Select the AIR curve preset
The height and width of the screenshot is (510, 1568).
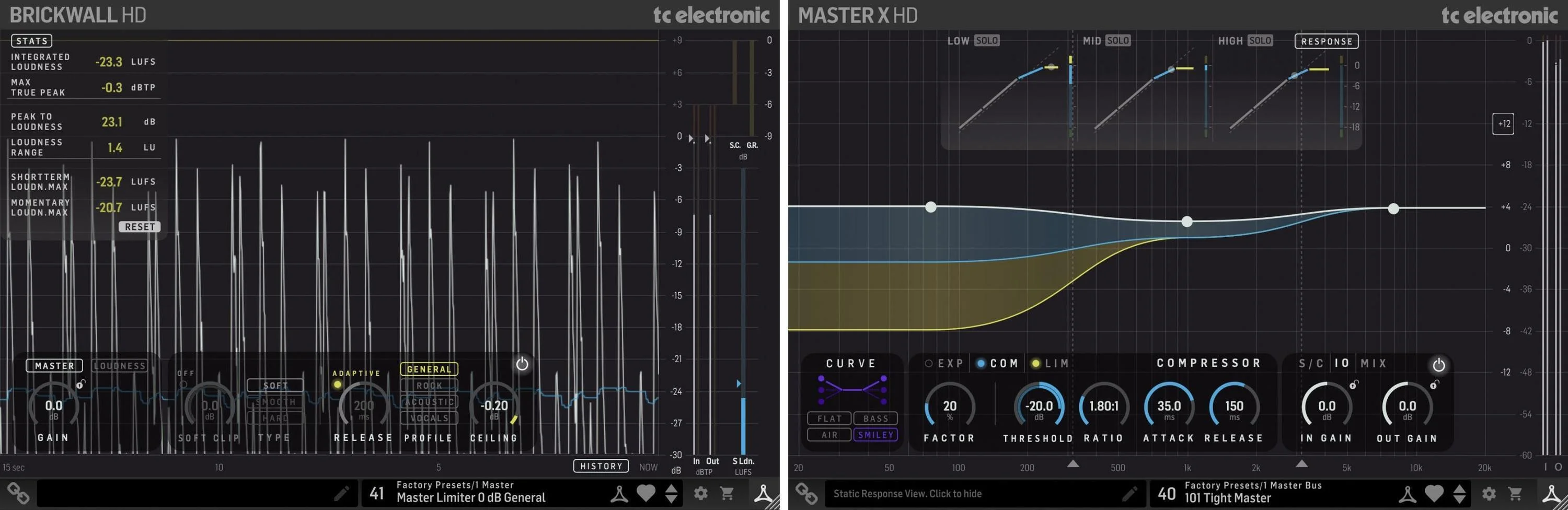[x=829, y=435]
